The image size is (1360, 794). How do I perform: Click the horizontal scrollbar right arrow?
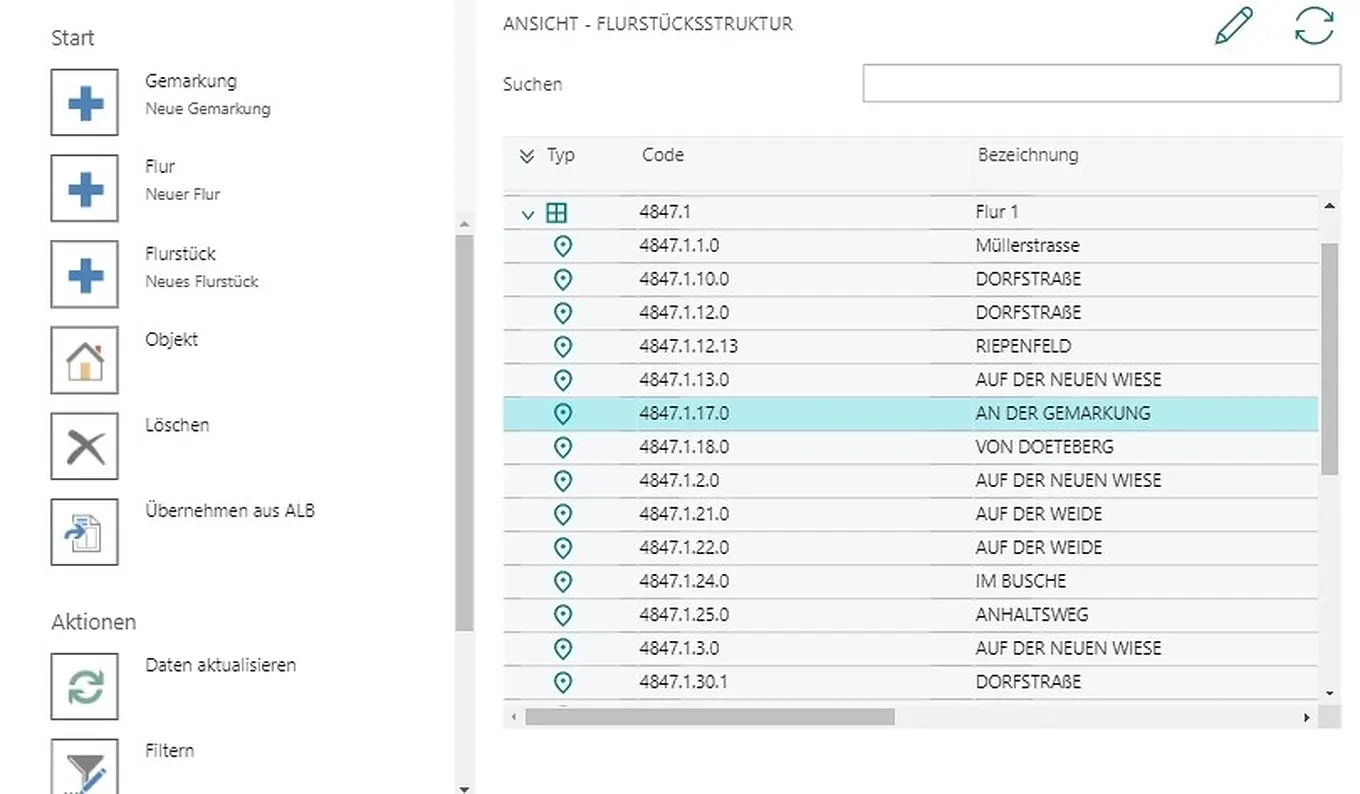coord(1306,717)
